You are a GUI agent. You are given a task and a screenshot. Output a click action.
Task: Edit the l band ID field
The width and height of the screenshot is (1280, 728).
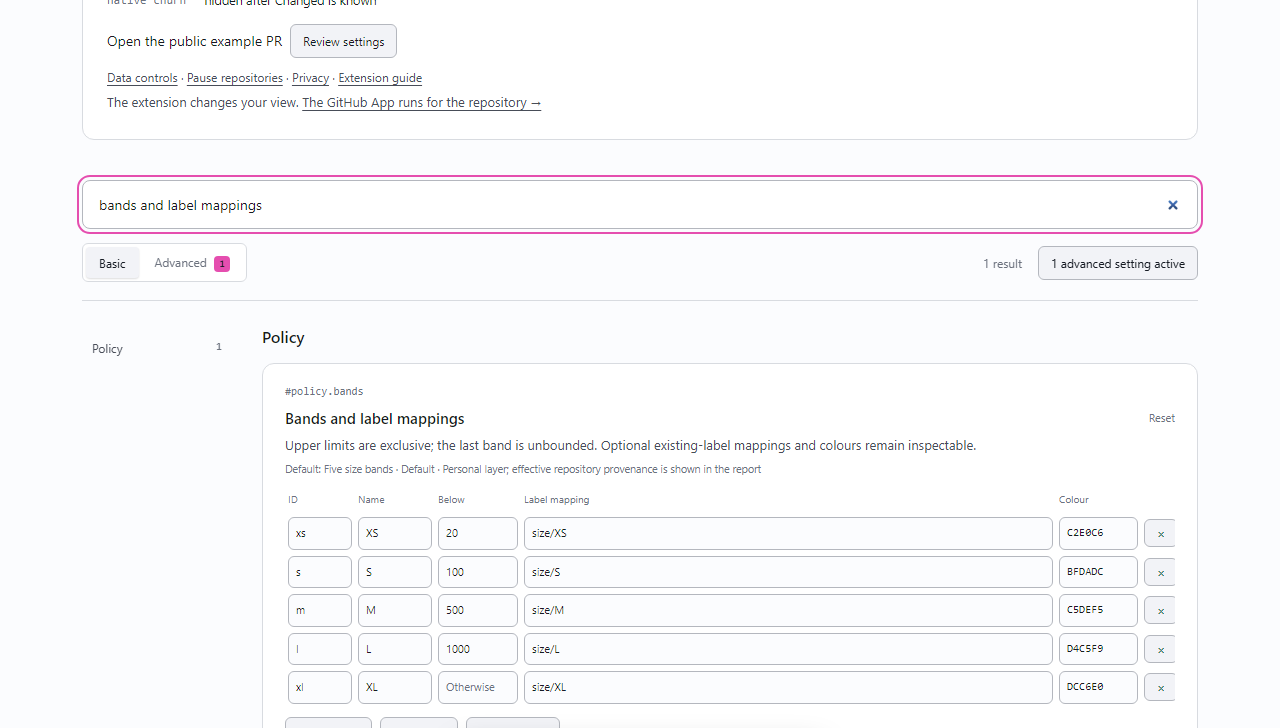320,649
